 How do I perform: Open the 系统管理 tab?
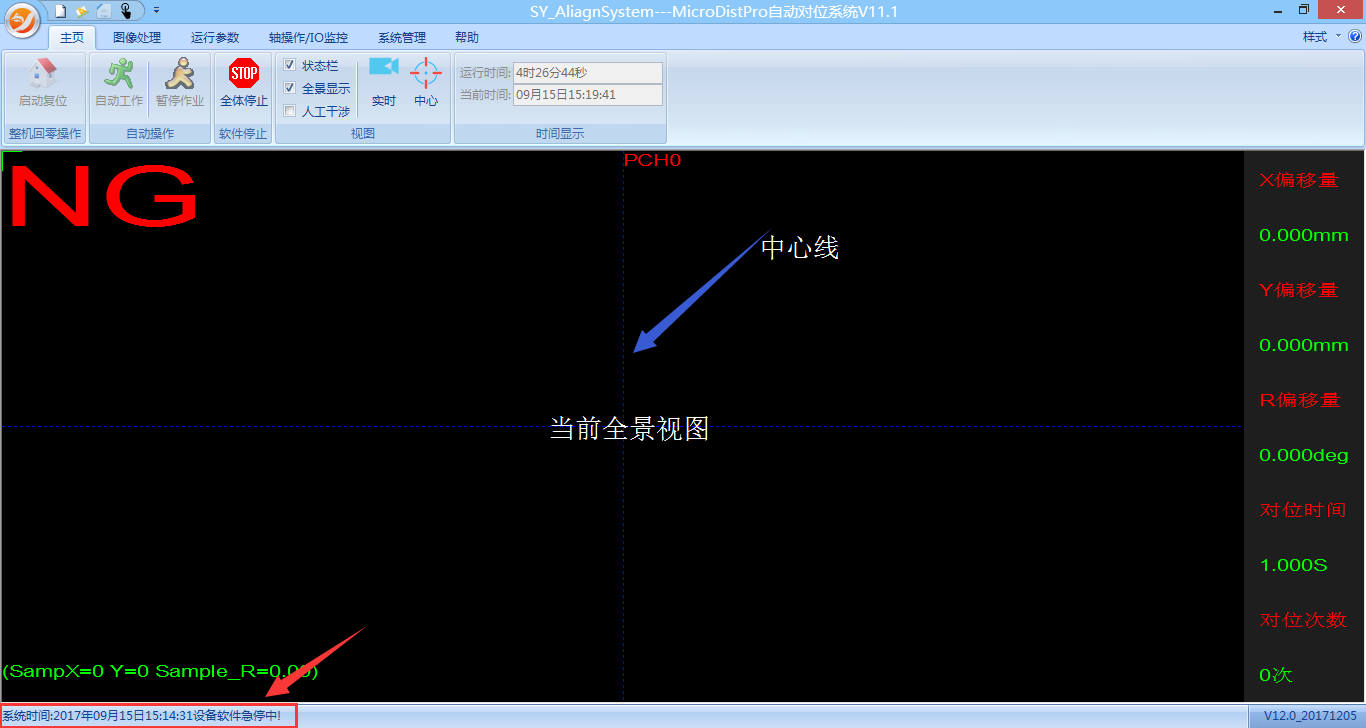tap(402, 38)
